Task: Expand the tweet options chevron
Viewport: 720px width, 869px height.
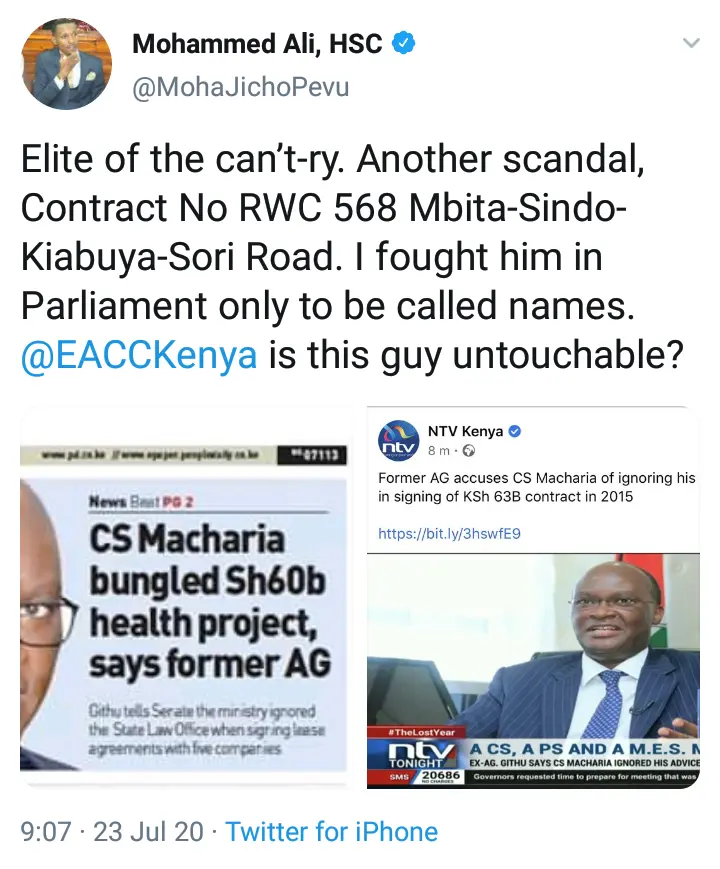Action: coord(691,43)
